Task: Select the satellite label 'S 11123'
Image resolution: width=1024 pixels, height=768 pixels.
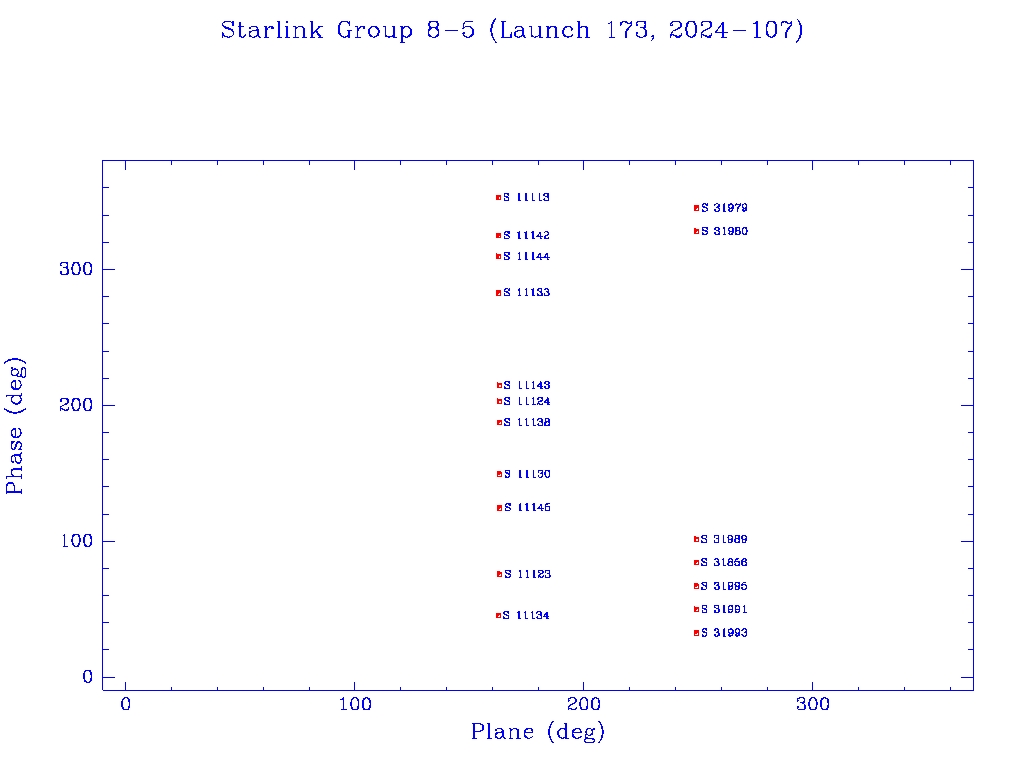Action: [x=527, y=575]
